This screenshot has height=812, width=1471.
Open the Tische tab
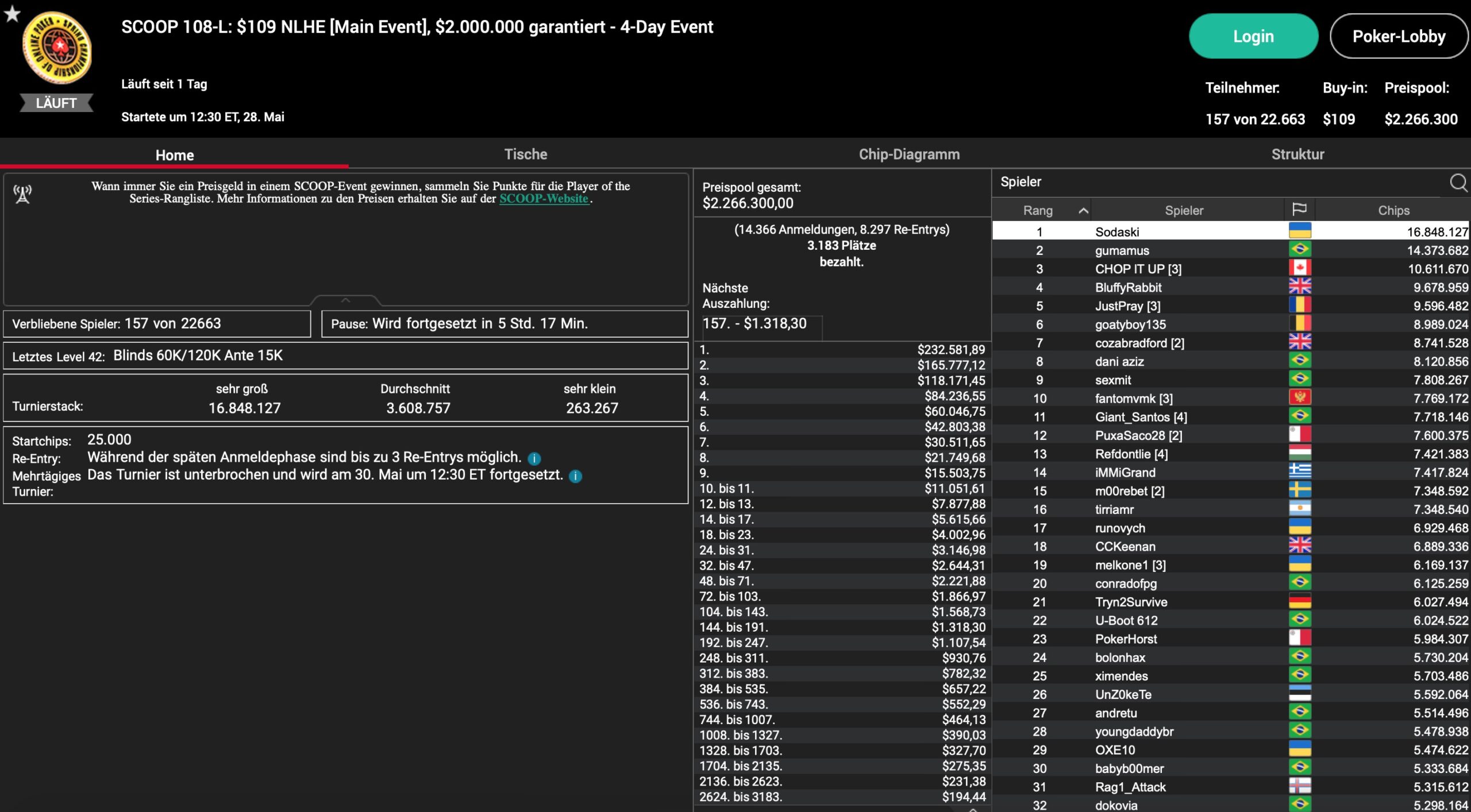tap(525, 154)
